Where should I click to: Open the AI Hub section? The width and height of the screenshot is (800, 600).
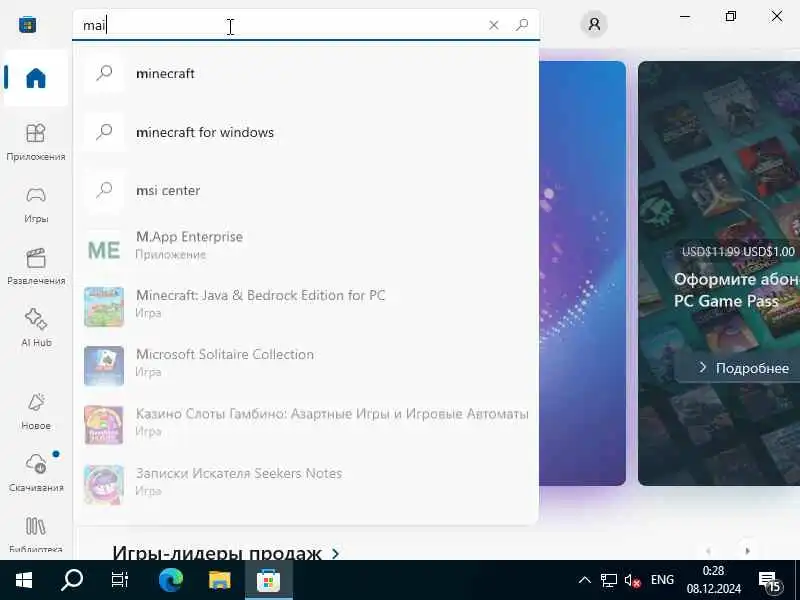tap(36, 328)
